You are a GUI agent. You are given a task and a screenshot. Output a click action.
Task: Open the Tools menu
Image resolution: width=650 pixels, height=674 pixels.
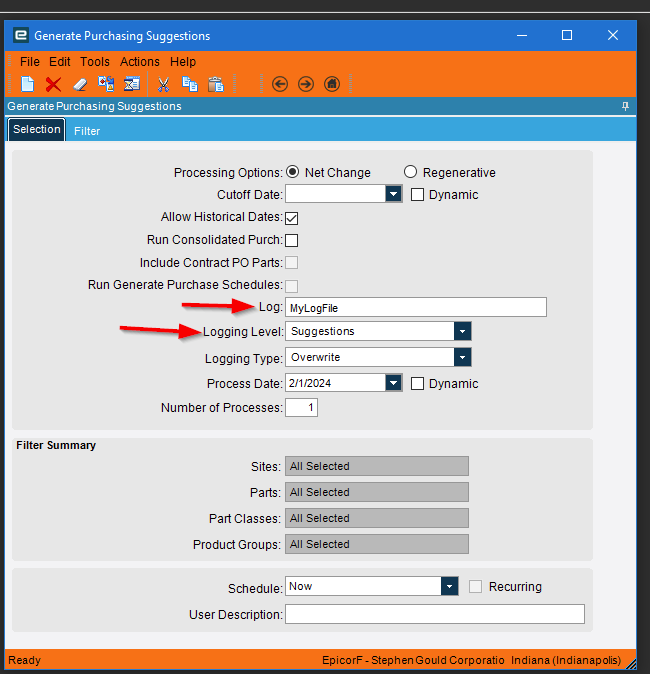click(x=95, y=62)
